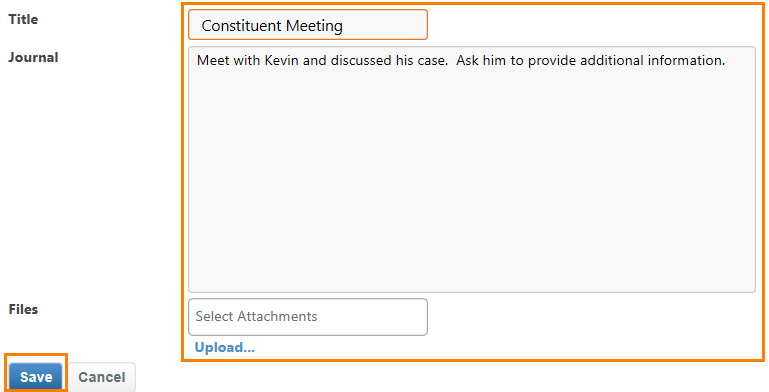Click the Files field label
Screen dimensions: 769x392
(23, 310)
